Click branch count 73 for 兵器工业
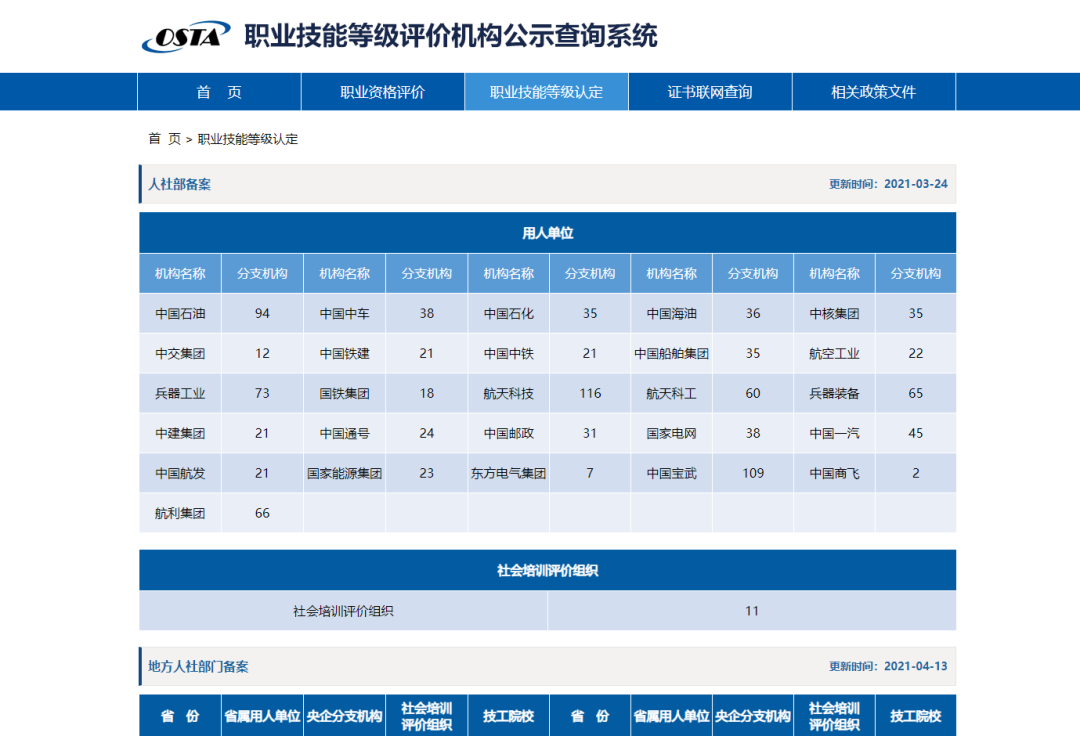 pyautogui.click(x=262, y=393)
